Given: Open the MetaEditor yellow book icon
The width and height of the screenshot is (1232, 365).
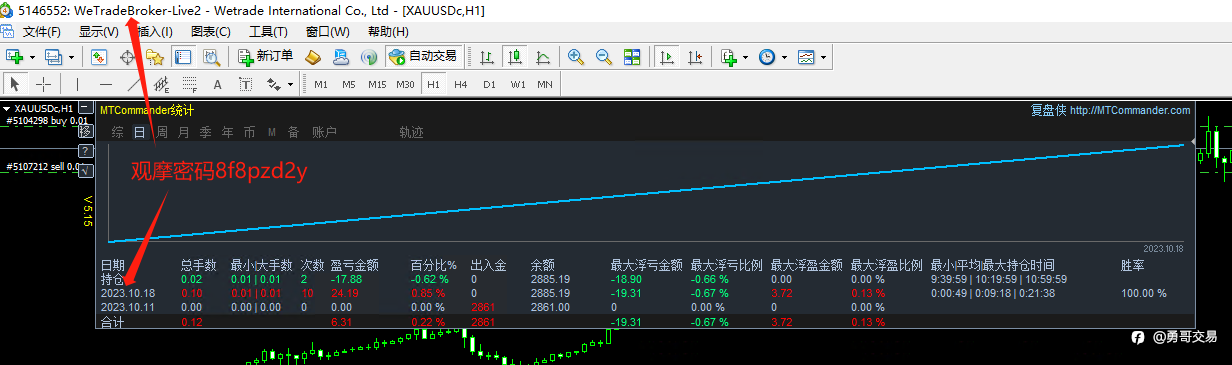Looking at the screenshot, I should click(x=313, y=57).
